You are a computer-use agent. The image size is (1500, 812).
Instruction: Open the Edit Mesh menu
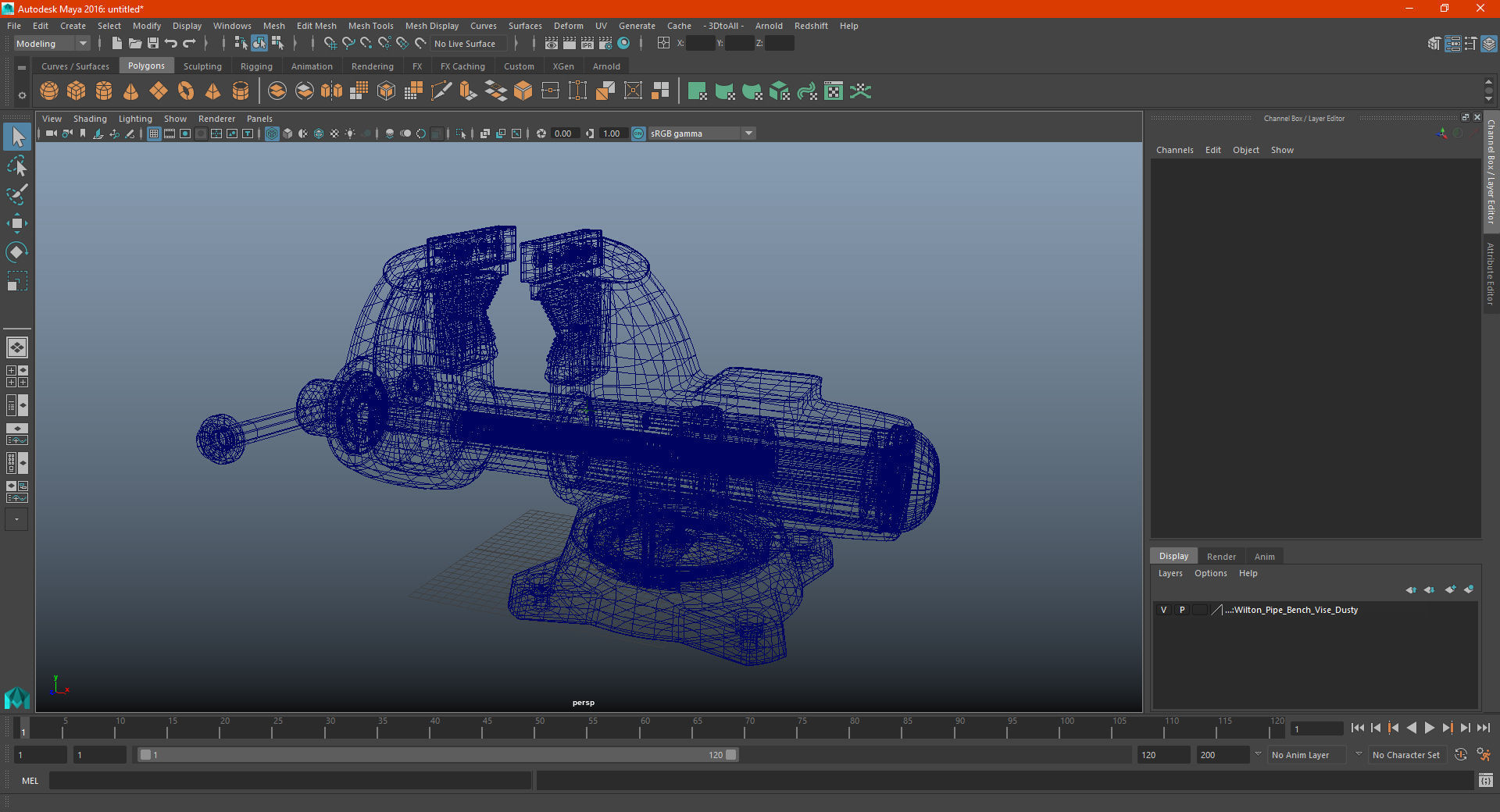tap(316, 26)
